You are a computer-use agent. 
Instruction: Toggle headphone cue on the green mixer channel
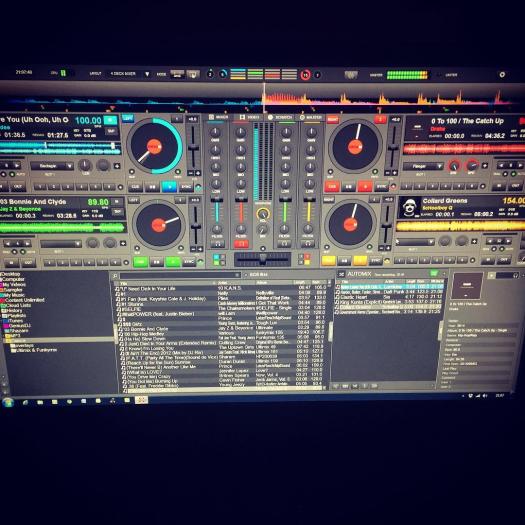click(284, 244)
